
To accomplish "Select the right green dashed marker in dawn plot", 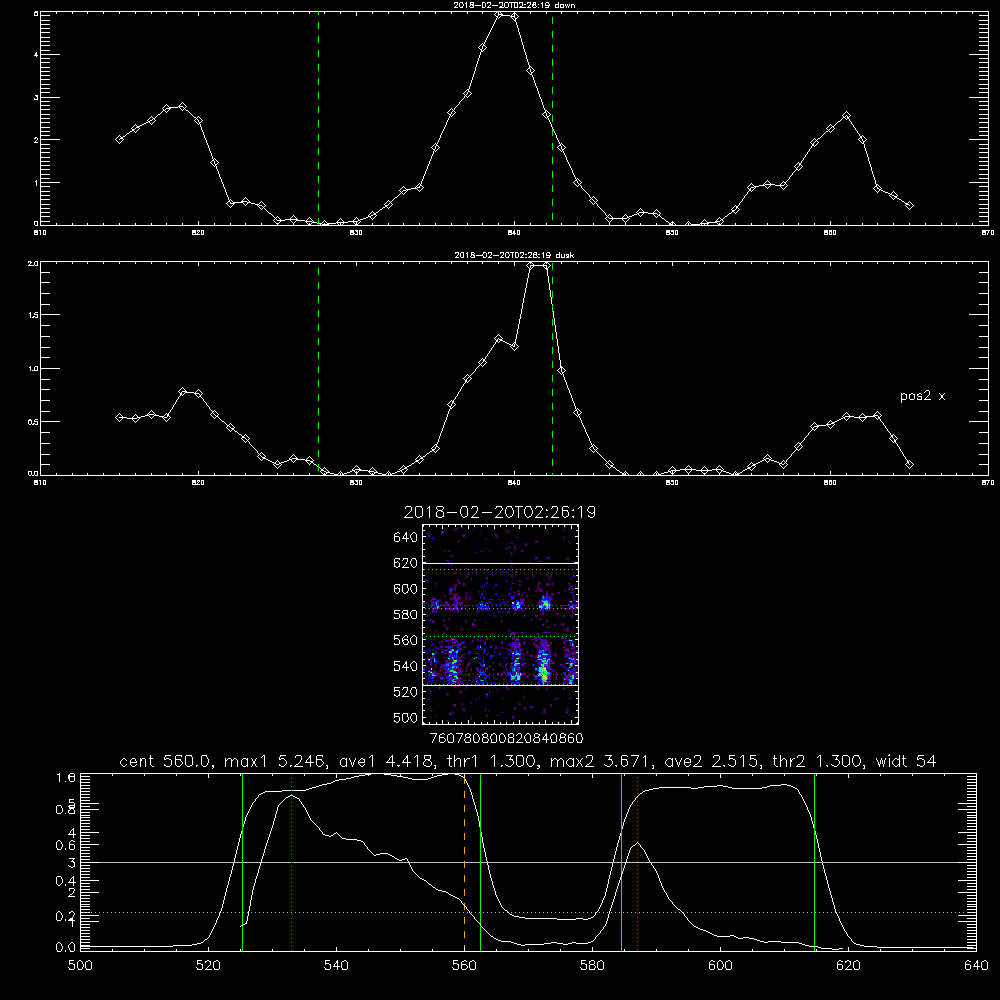I will [552, 118].
